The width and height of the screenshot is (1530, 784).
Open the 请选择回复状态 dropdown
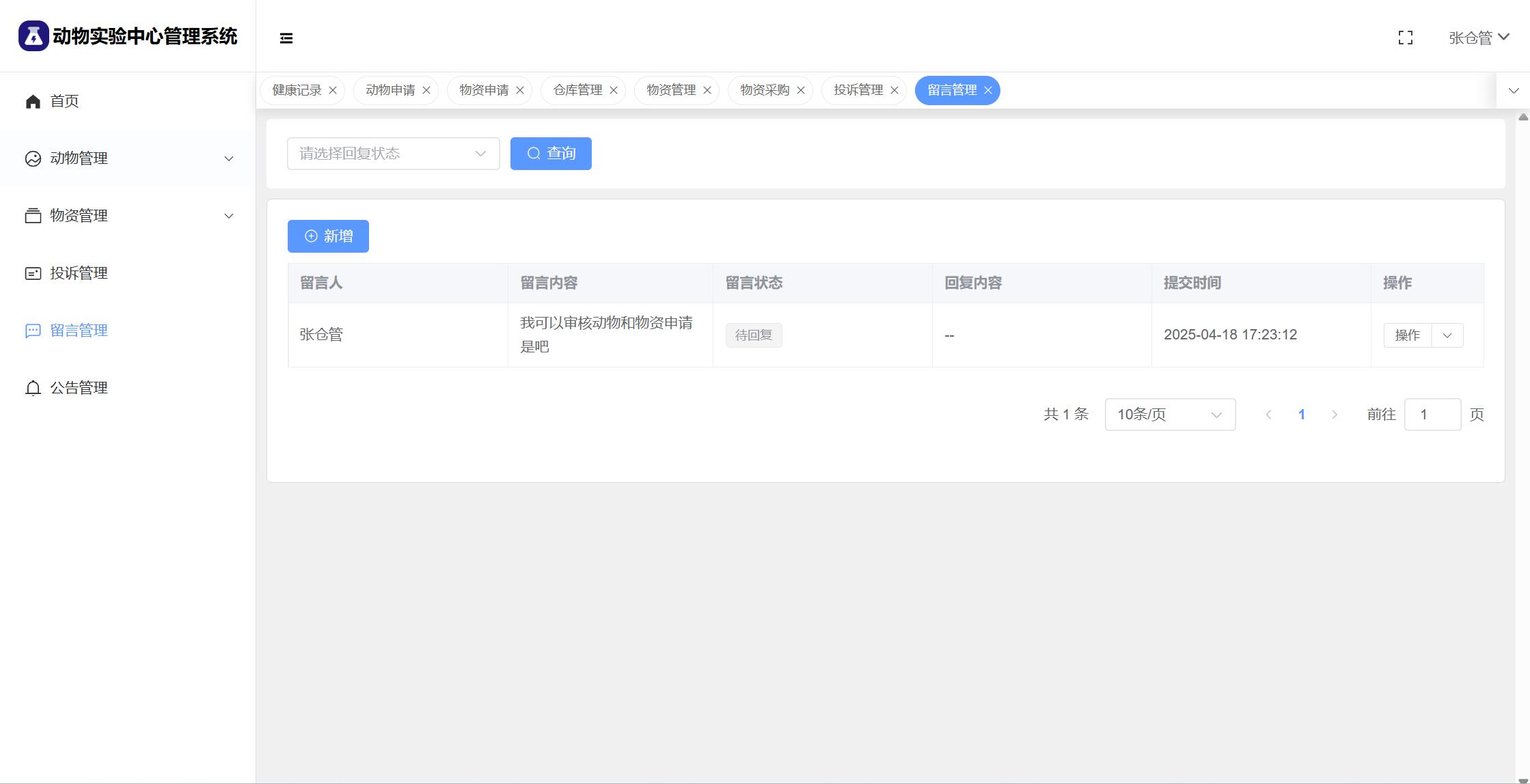393,154
